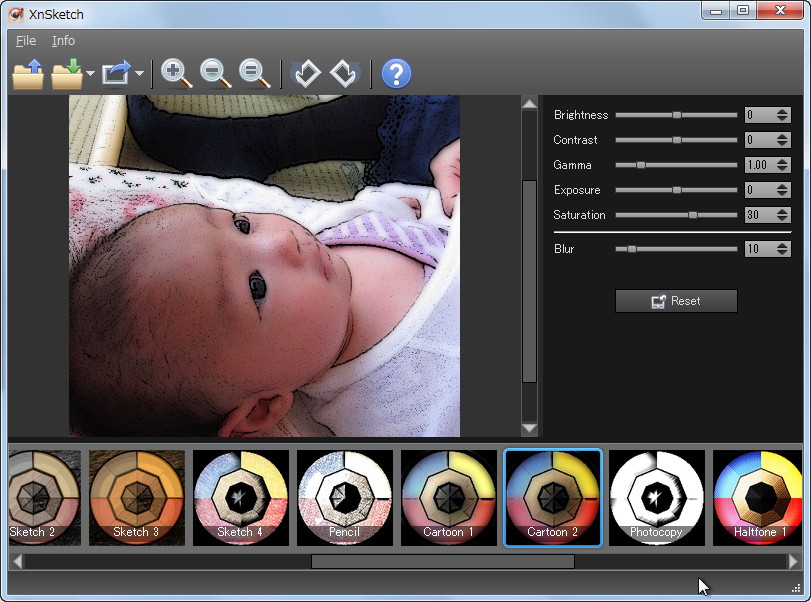Screen dimensions: 811x602
Task: Fit zoom with the equals magnifier
Action: coord(254,74)
